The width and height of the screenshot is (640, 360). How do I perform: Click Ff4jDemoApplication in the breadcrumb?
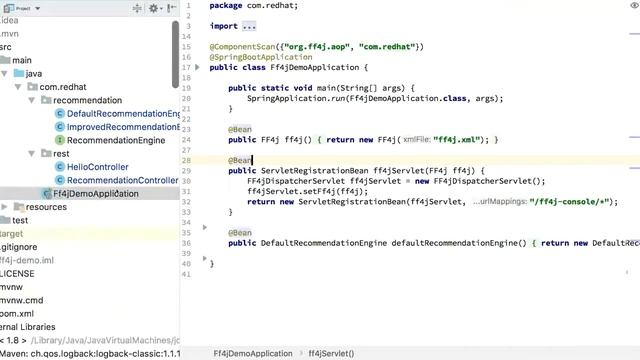253,353
